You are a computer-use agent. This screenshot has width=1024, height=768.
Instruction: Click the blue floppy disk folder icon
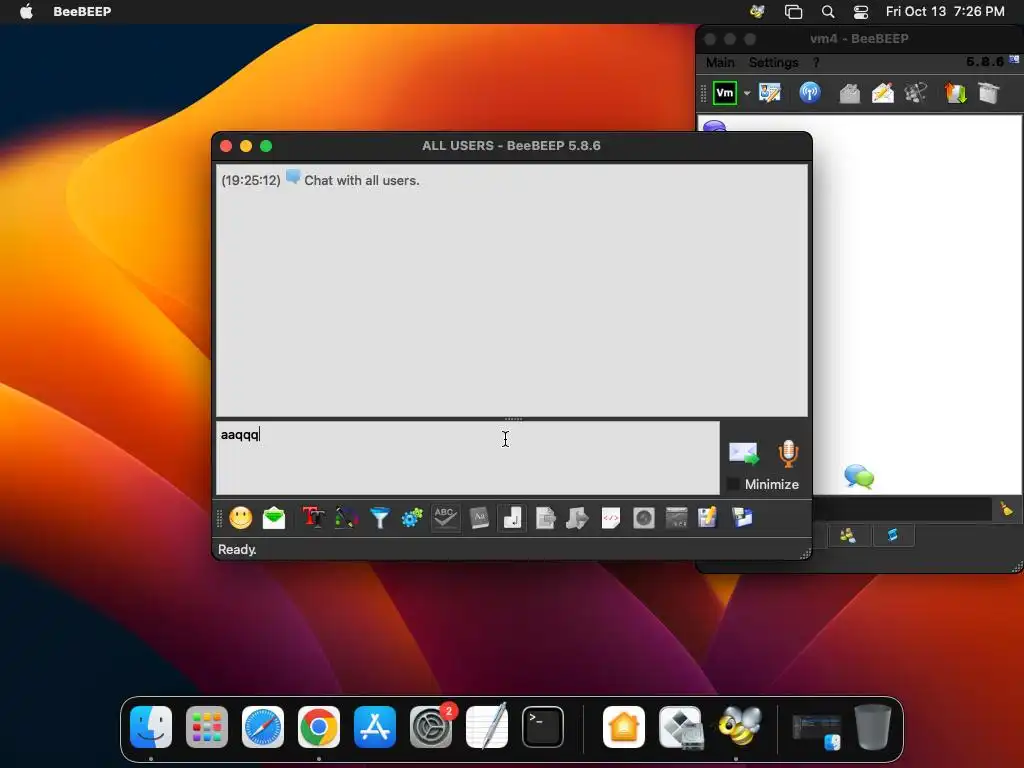(743, 518)
